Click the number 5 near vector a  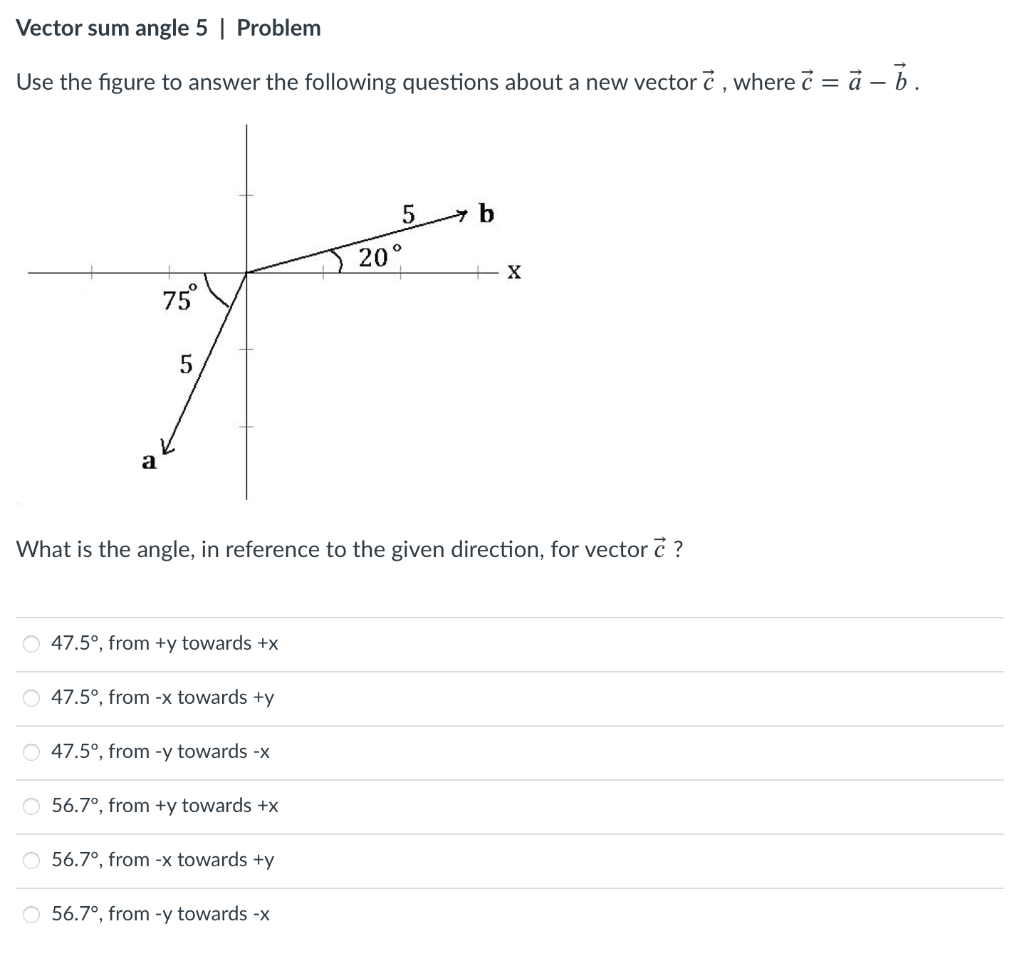click(x=186, y=366)
